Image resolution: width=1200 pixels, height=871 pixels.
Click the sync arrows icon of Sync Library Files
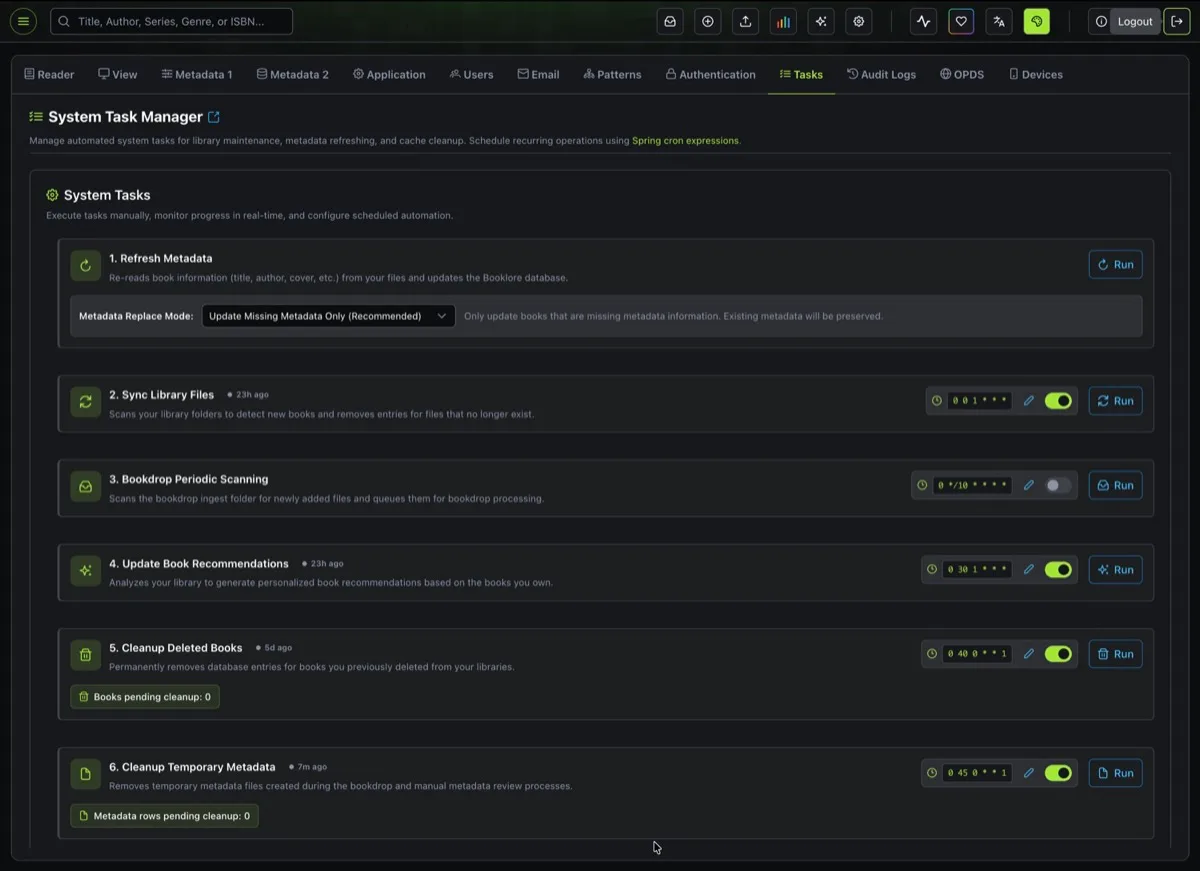point(85,401)
